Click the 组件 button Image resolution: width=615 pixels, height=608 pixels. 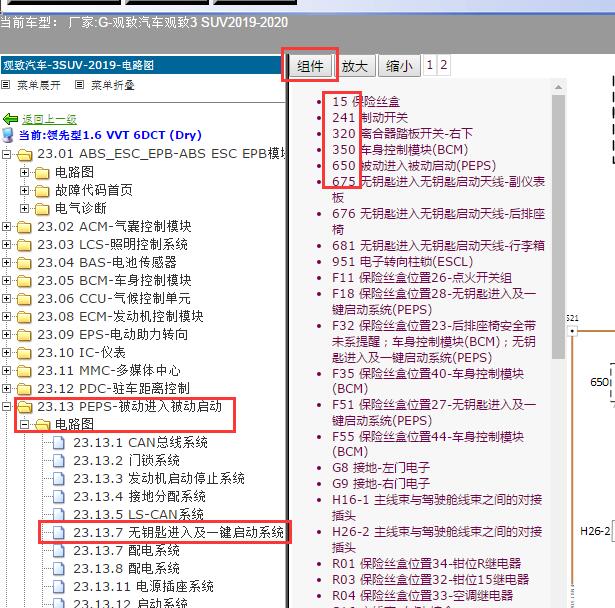tap(310, 66)
